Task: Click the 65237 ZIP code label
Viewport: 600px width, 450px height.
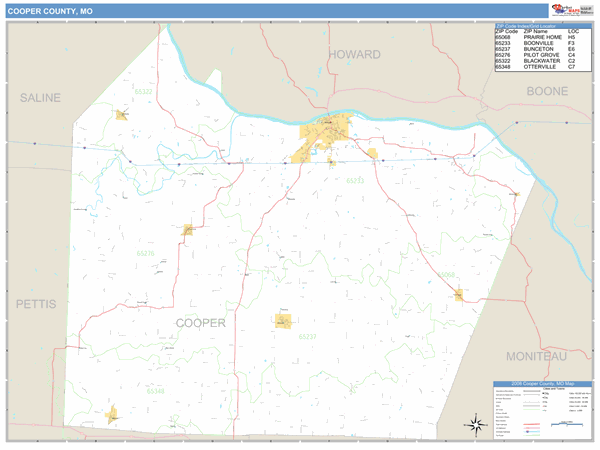Action: click(x=307, y=337)
